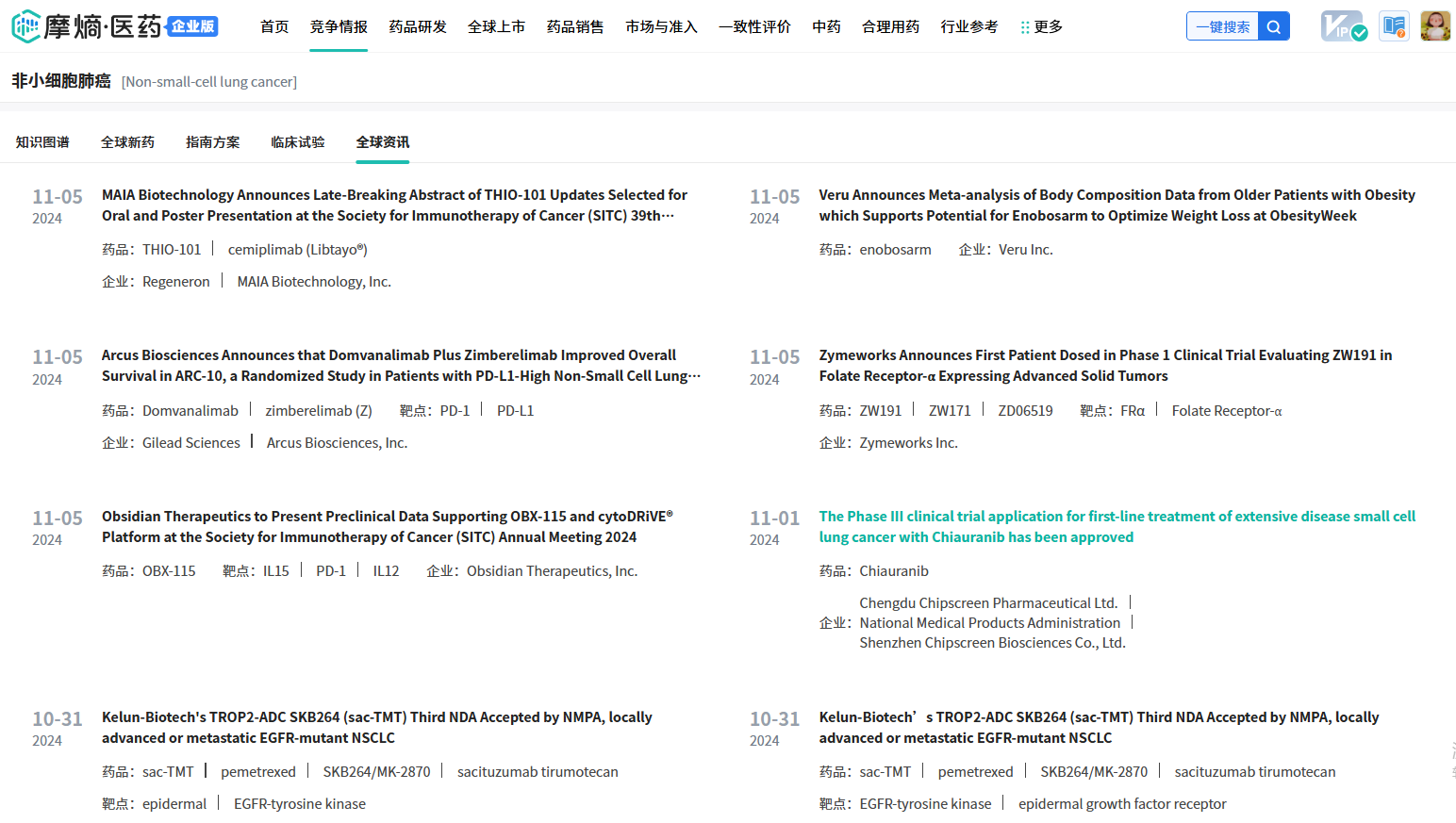
Task: Open the 更多 grid menu
Action: [1041, 26]
